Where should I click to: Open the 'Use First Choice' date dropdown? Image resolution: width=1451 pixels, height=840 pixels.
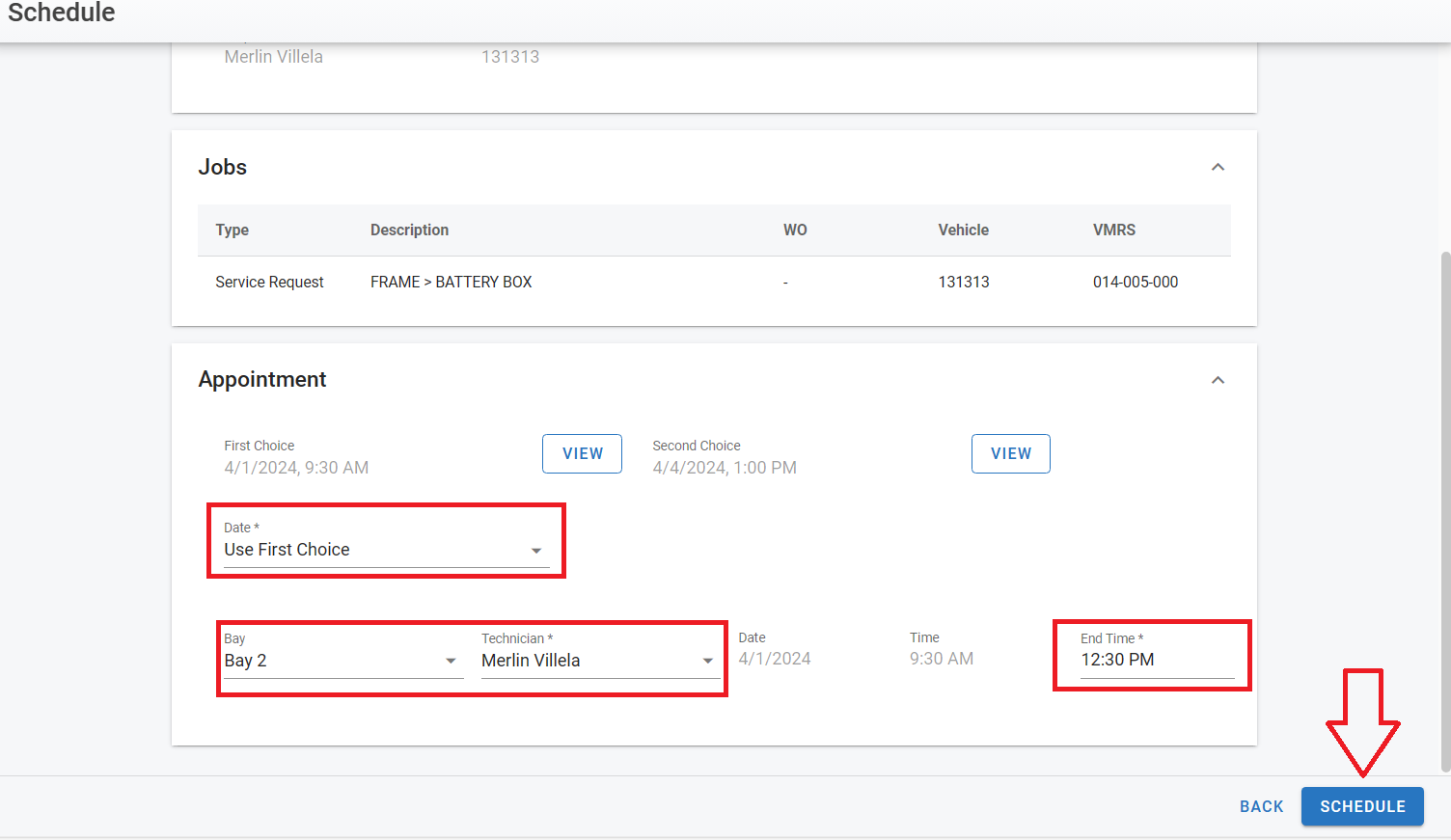pos(376,550)
